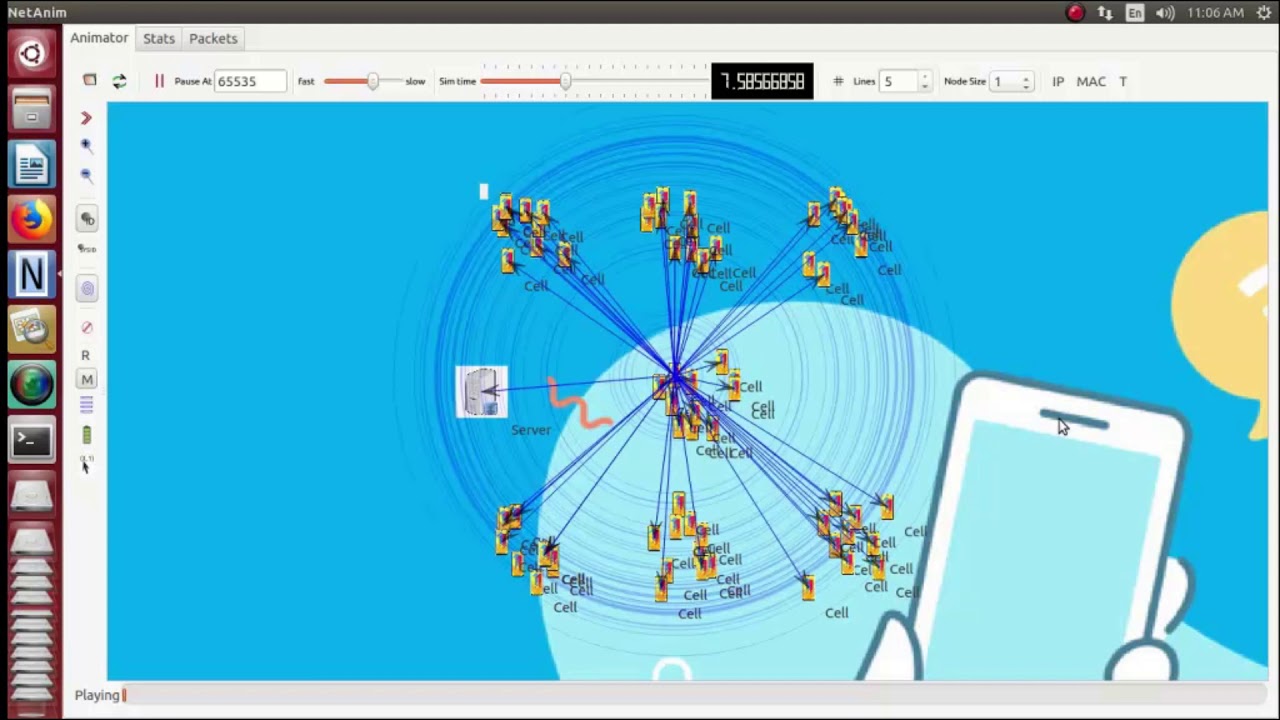
Task: Click the simulation time display
Action: [x=762, y=81]
